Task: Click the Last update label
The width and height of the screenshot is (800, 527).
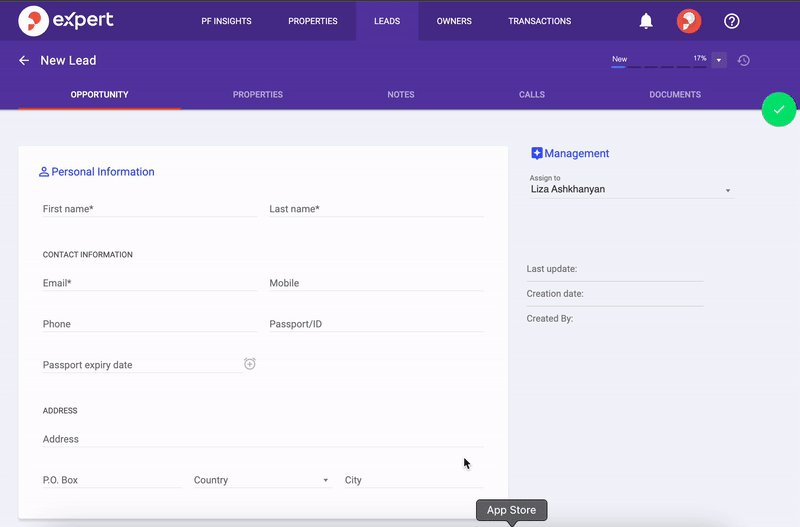Action: point(552,269)
